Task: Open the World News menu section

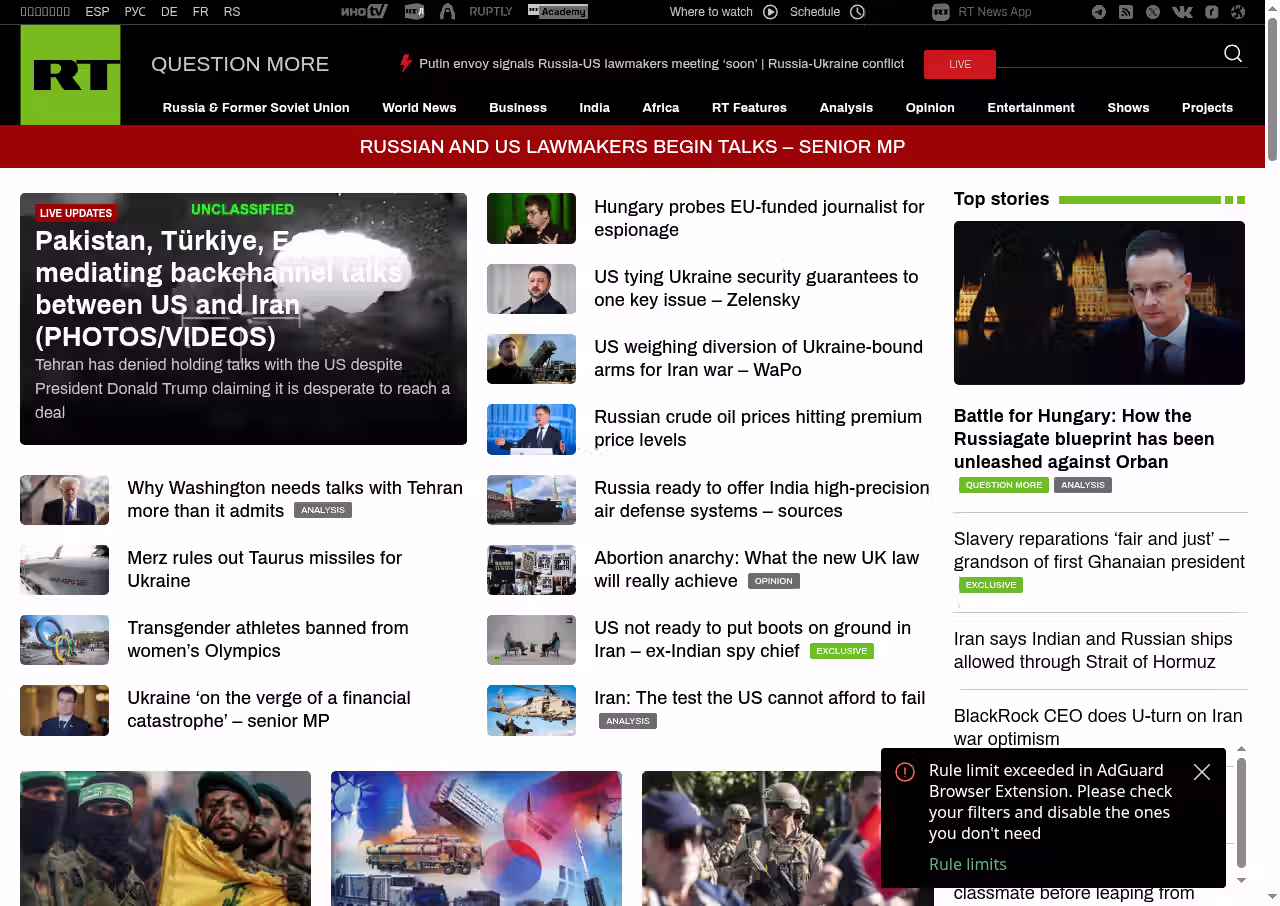Action: (419, 108)
